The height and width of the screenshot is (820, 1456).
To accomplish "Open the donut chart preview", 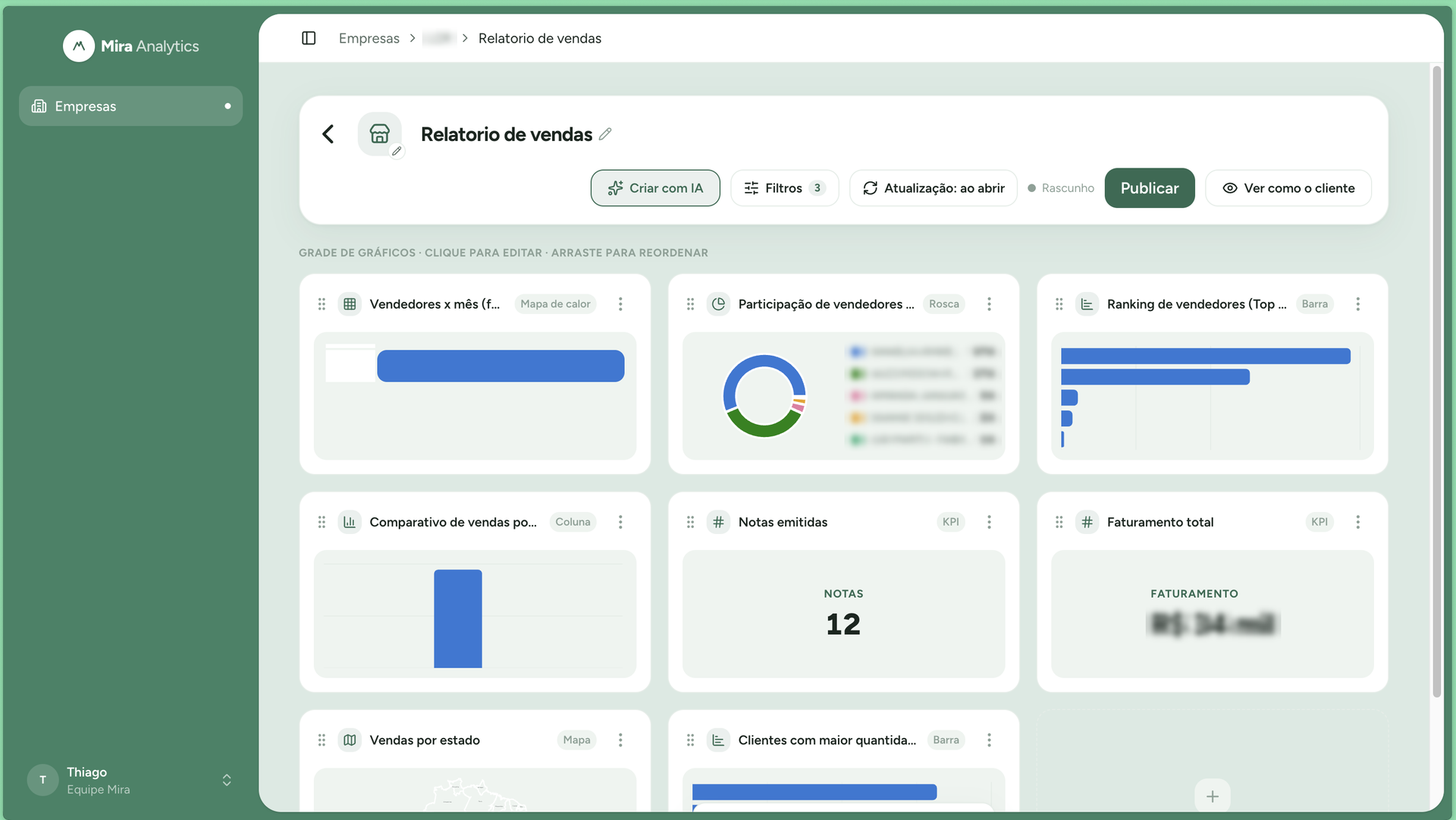I will click(843, 396).
